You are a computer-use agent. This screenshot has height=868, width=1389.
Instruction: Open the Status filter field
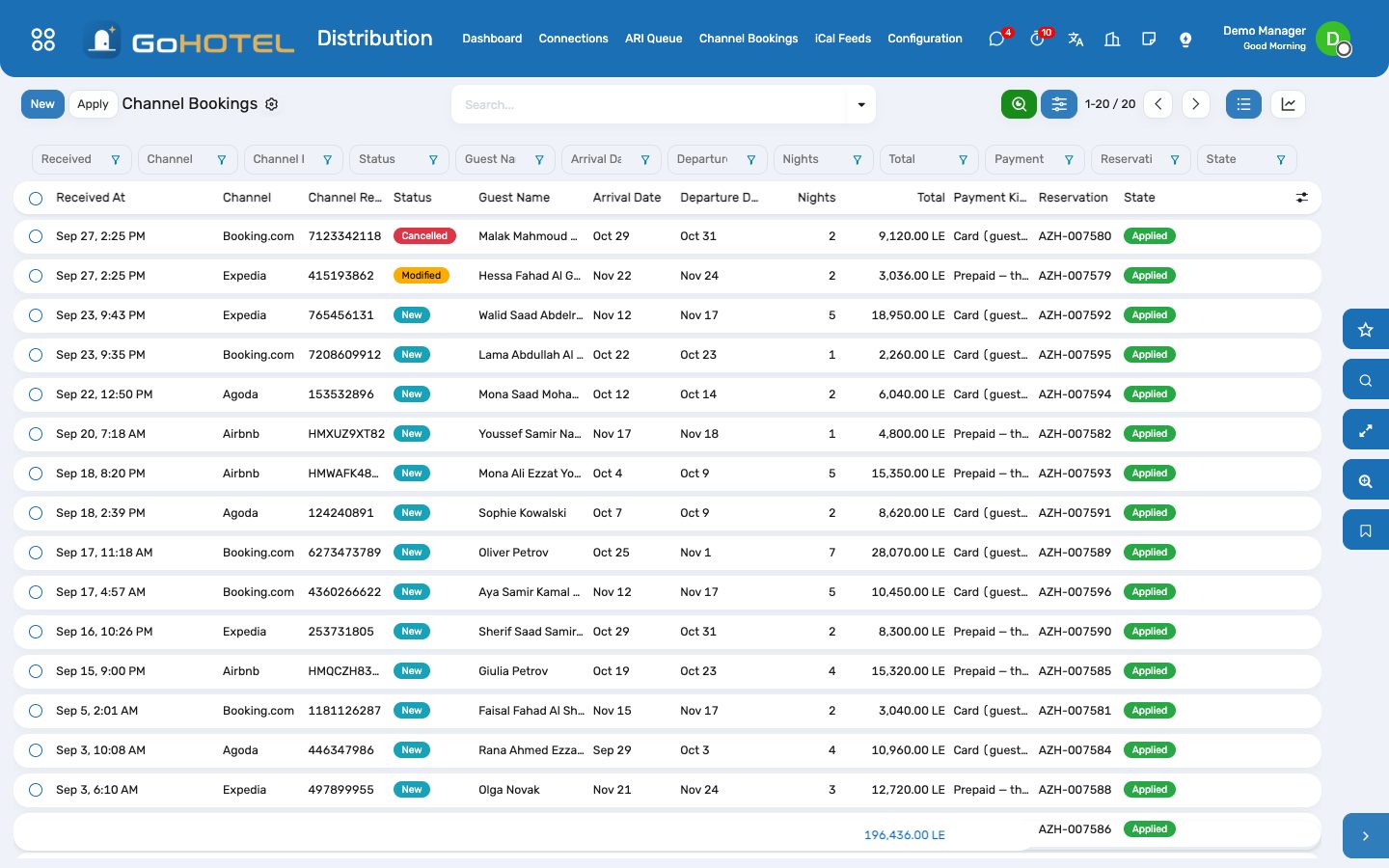pos(399,159)
